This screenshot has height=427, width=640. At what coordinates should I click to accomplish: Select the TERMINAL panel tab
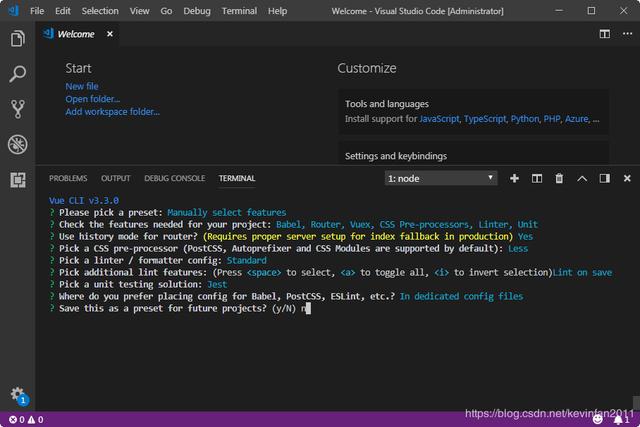click(237, 178)
